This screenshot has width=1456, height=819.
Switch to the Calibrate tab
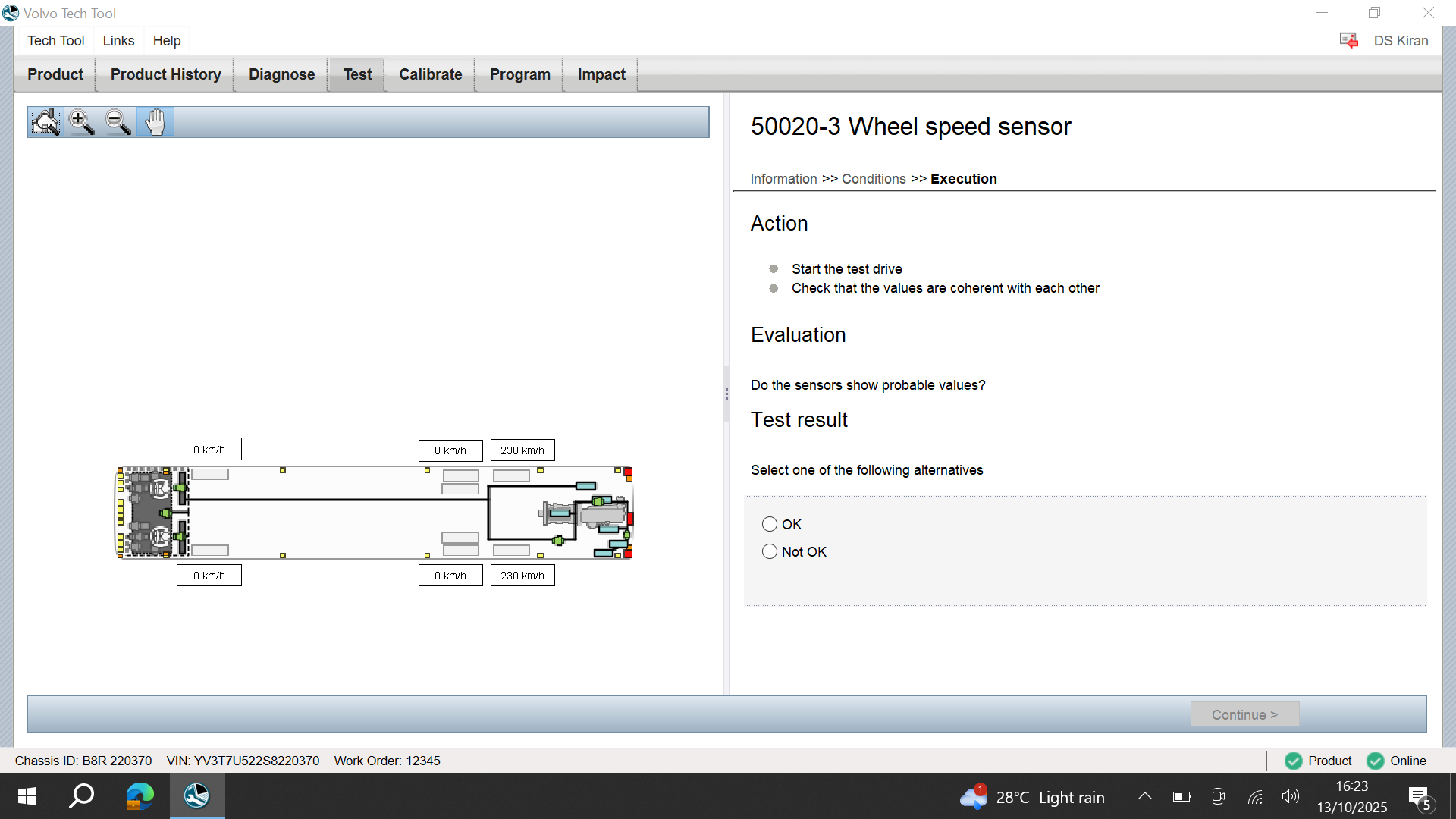pos(431,74)
